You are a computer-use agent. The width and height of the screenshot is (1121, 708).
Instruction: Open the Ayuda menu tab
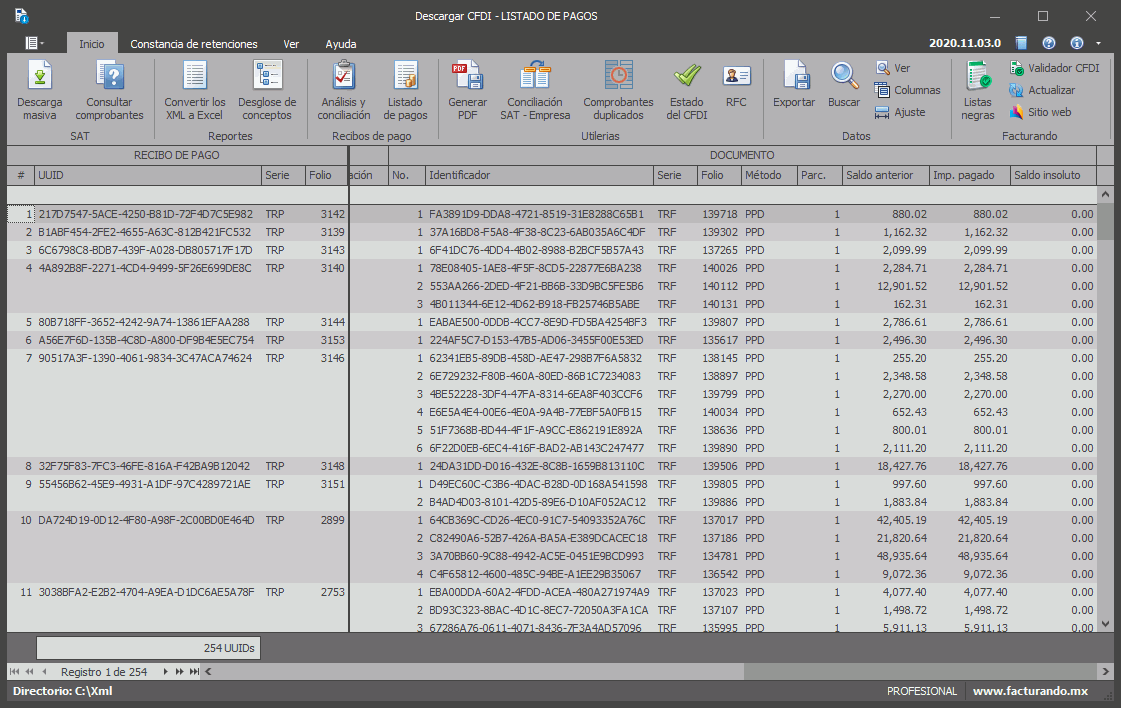click(x=341, y=44)
